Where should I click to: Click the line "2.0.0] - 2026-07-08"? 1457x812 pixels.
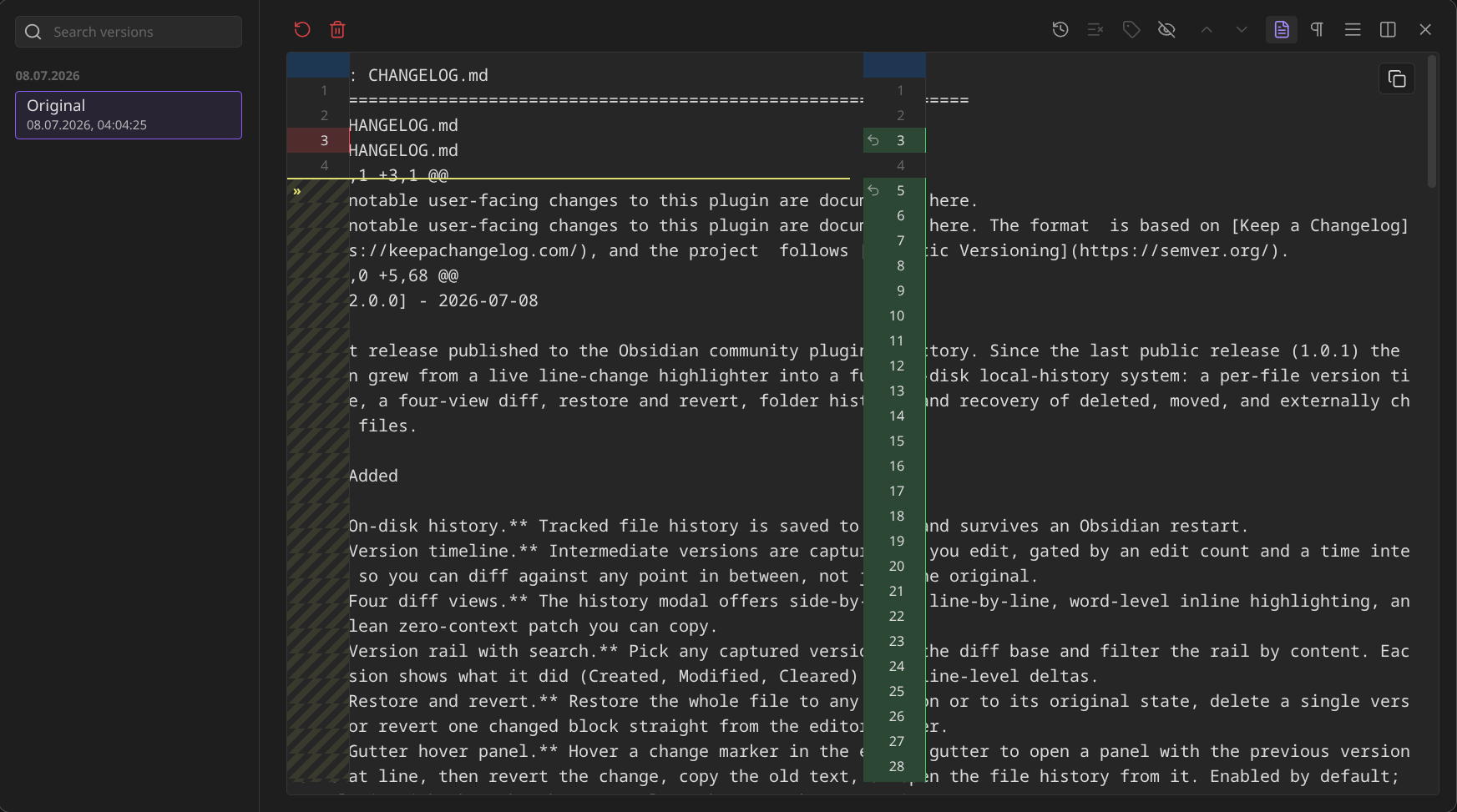click(443, 300)
